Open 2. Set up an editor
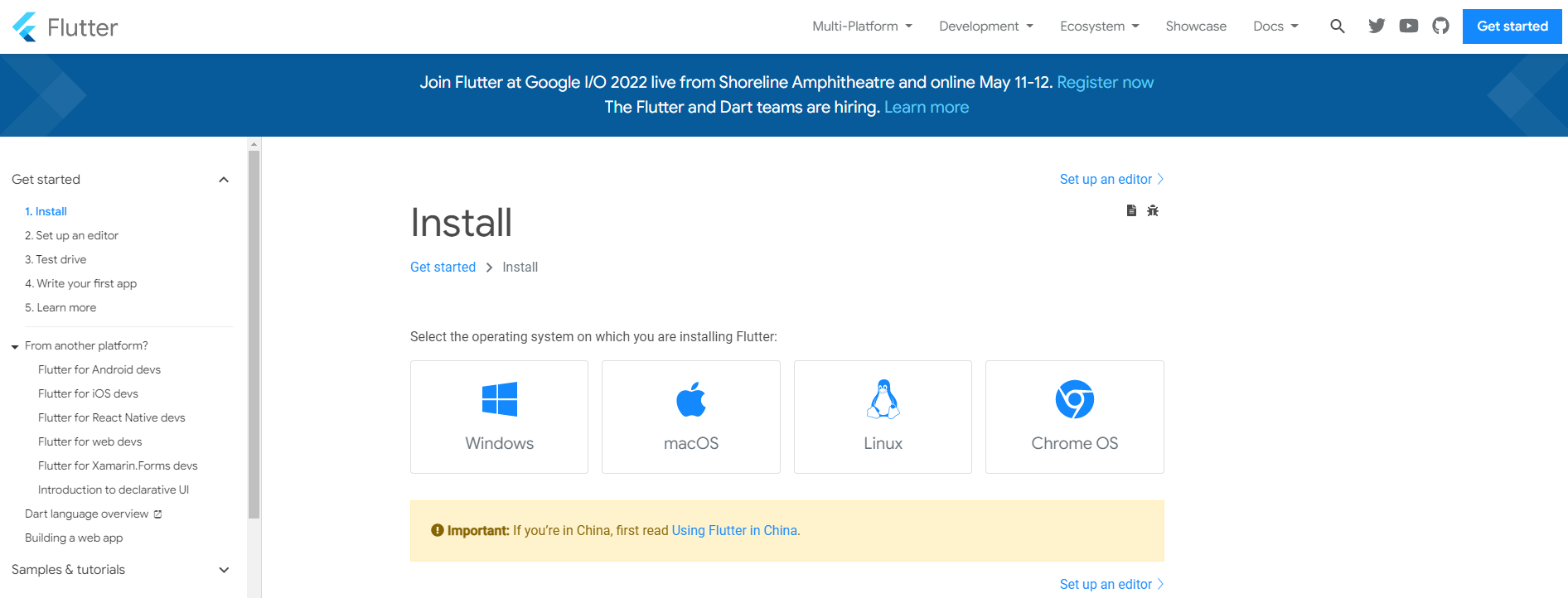Viewport: 1568px width, 598px height. point(71,235)
